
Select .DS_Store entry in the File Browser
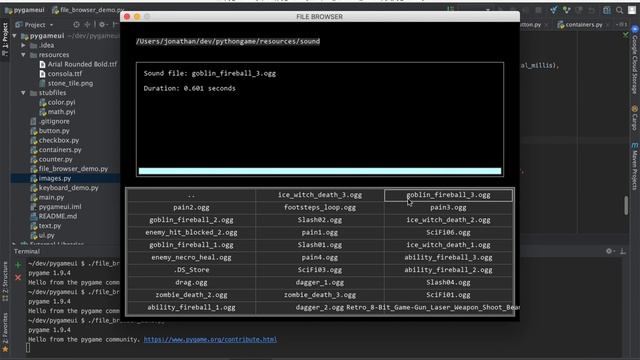[191, 270]
